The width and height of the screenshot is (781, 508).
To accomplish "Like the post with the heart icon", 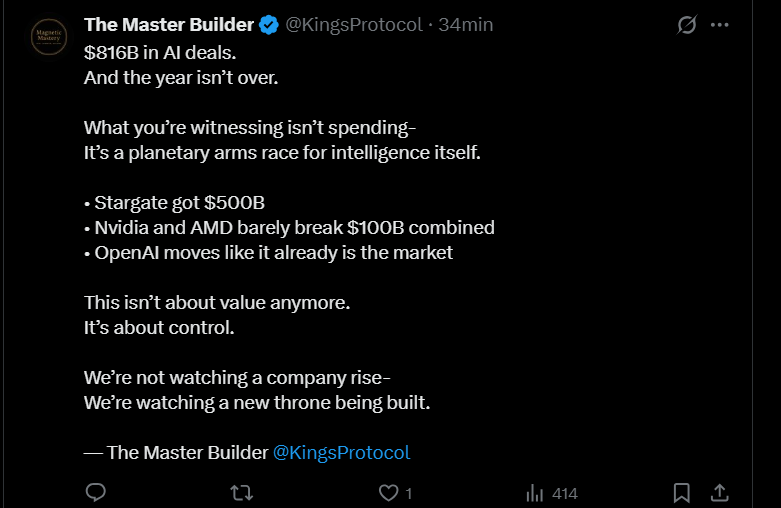I will (388, 493).
